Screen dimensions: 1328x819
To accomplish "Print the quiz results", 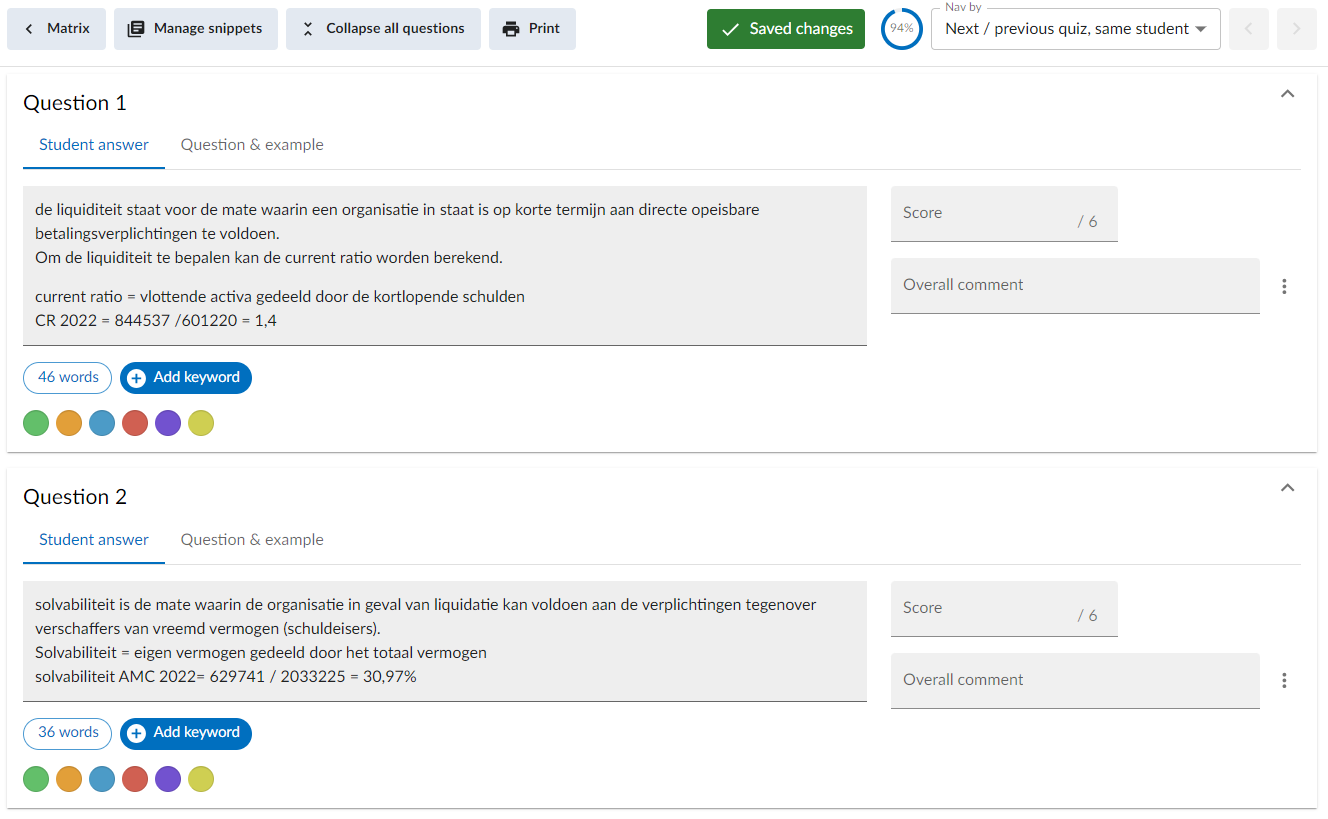I will [532, 29].
